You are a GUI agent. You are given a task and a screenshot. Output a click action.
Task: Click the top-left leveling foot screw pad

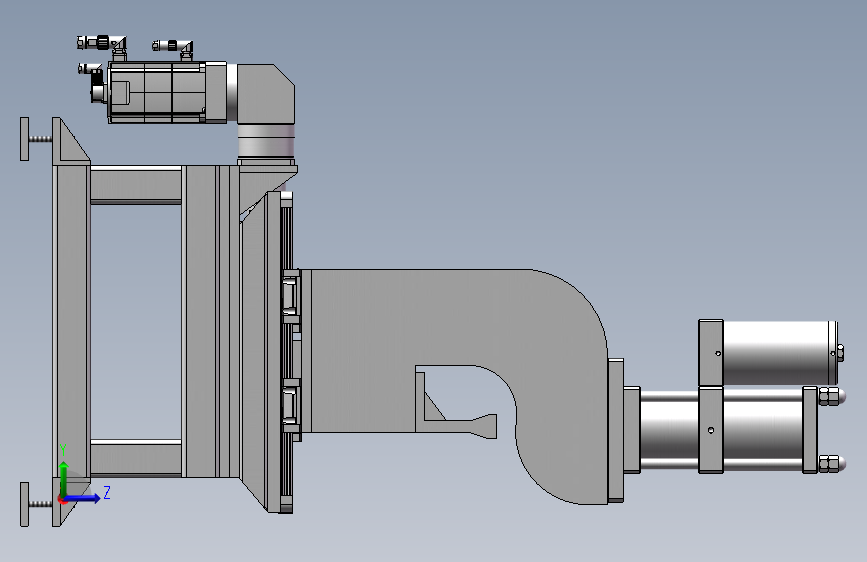24,139
